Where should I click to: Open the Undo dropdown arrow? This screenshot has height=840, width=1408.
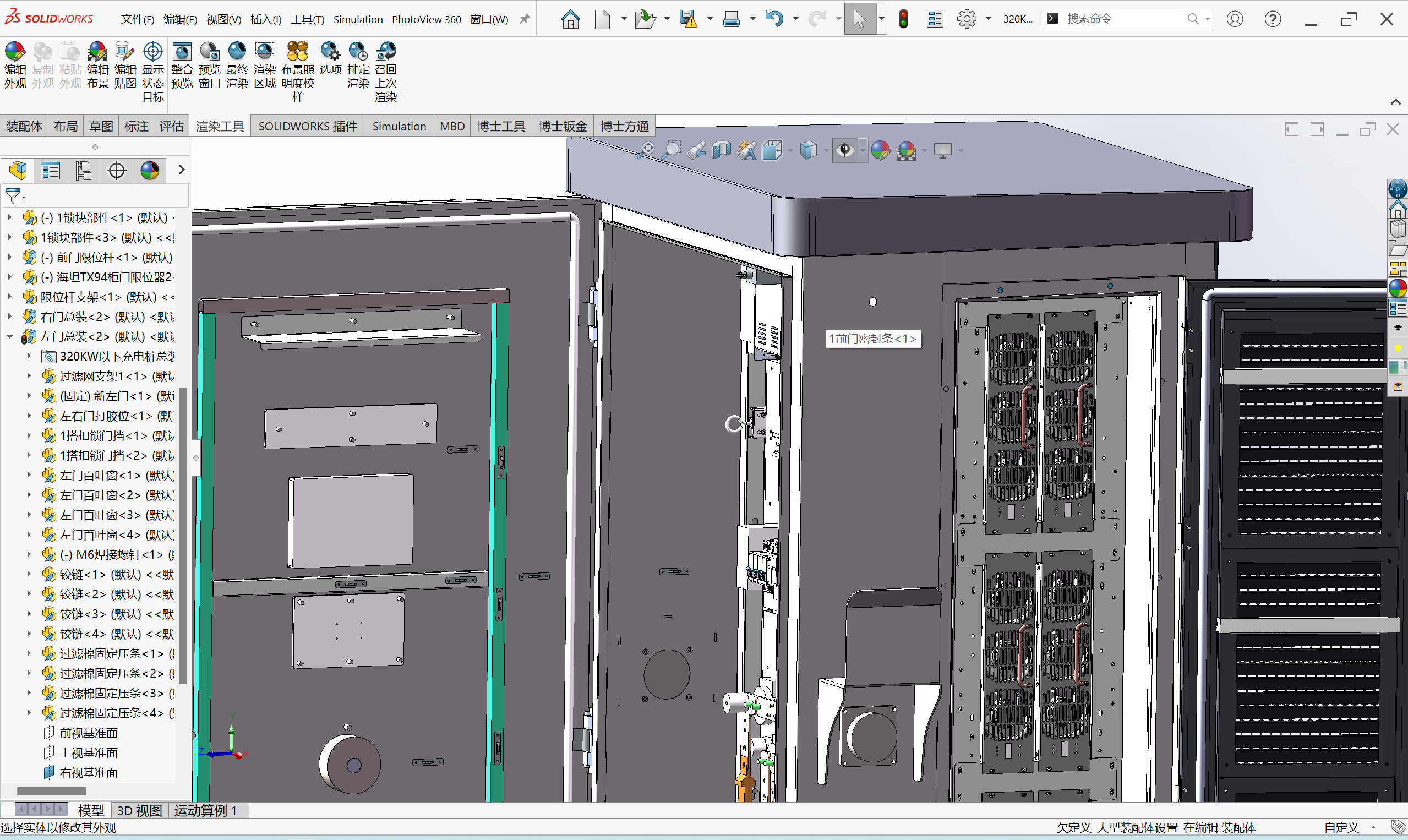[x=796, y=19]
